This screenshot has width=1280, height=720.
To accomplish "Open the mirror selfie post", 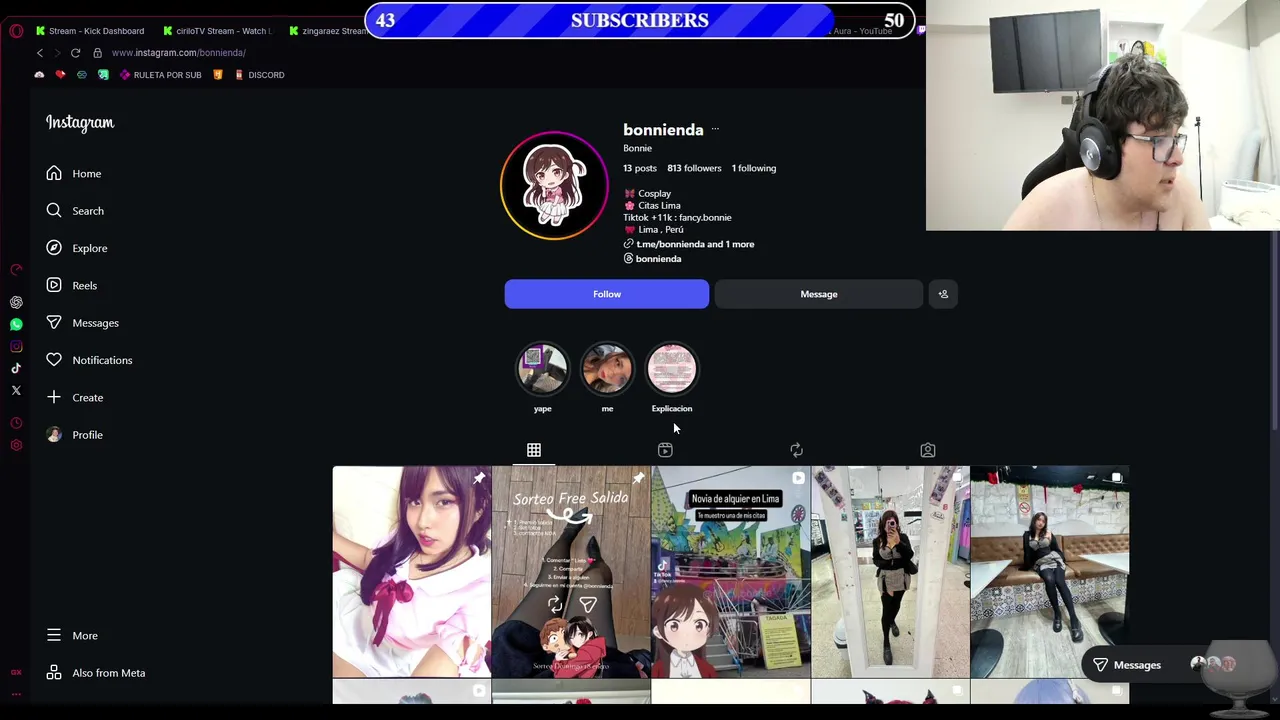I will point(890,572).
